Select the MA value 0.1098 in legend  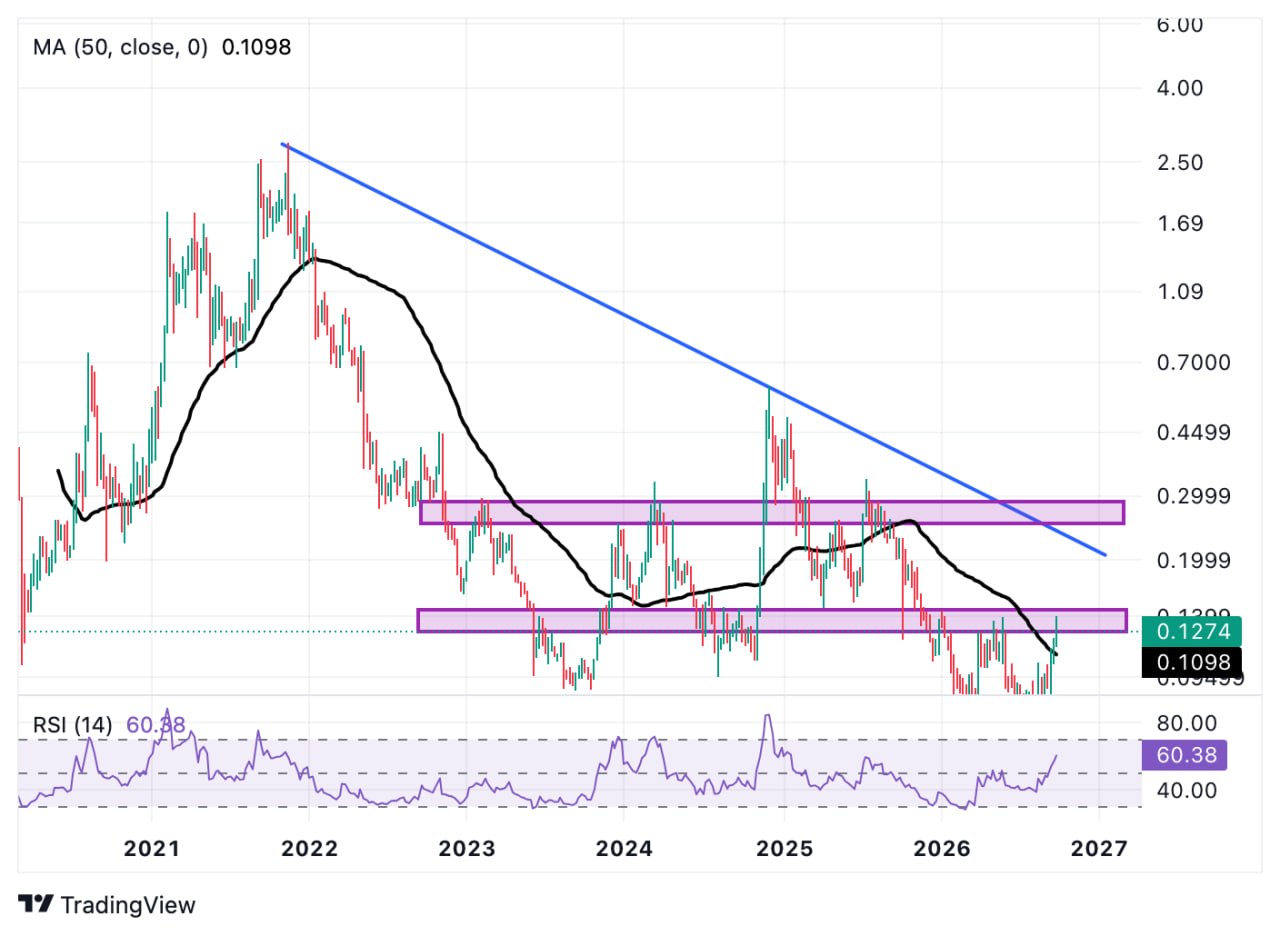[x=255, y=47]
